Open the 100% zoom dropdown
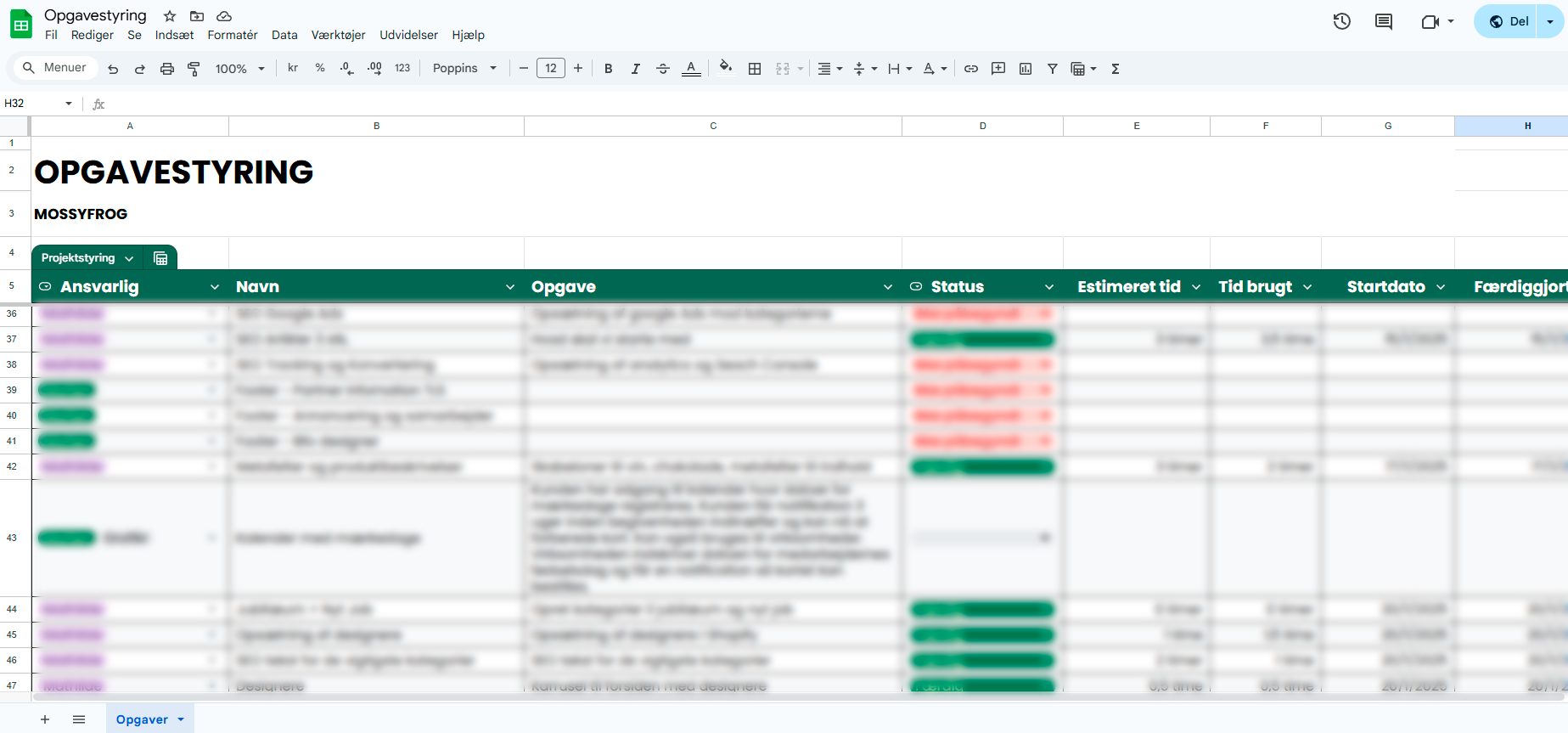The image size is (1568, 733). [x=239, y=69]
